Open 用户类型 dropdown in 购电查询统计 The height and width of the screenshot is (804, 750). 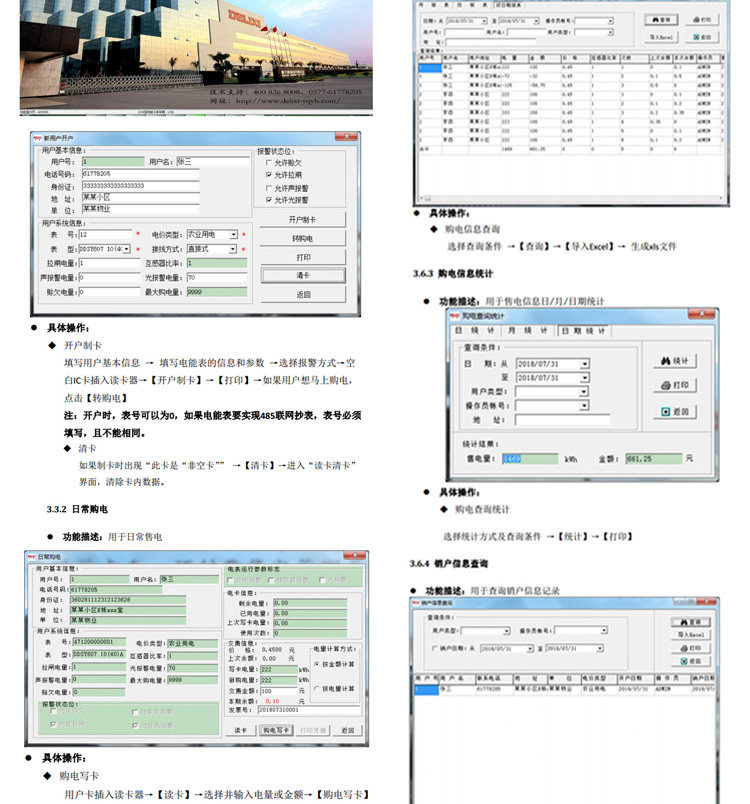(583, 391)
